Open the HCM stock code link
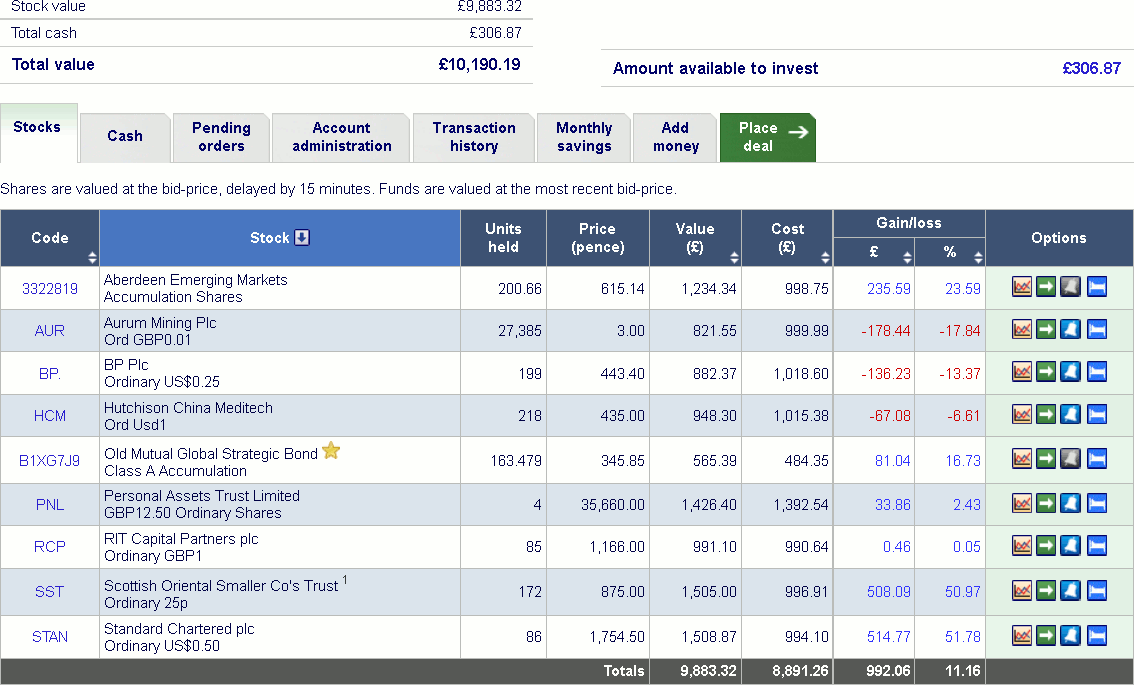 click(x=50, y=416)
